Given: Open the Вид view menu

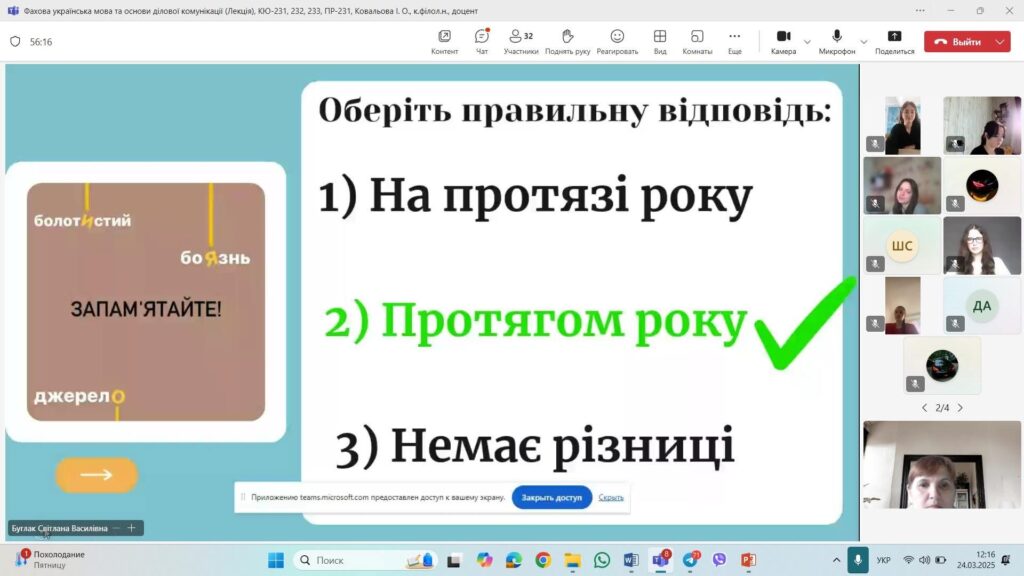Looking at the screenshot, I should (660, 41).
